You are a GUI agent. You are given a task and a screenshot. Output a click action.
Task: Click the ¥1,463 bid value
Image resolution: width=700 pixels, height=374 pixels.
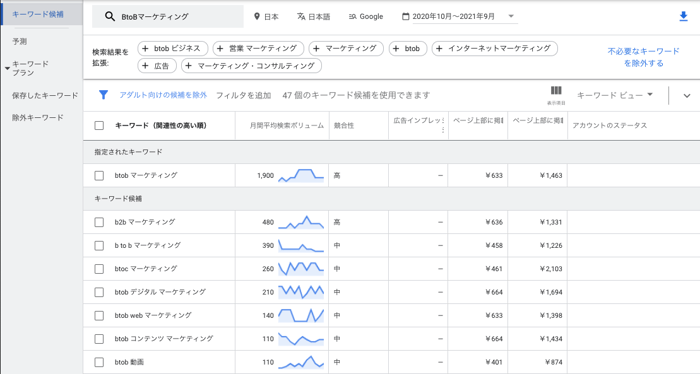coord(551,175)
